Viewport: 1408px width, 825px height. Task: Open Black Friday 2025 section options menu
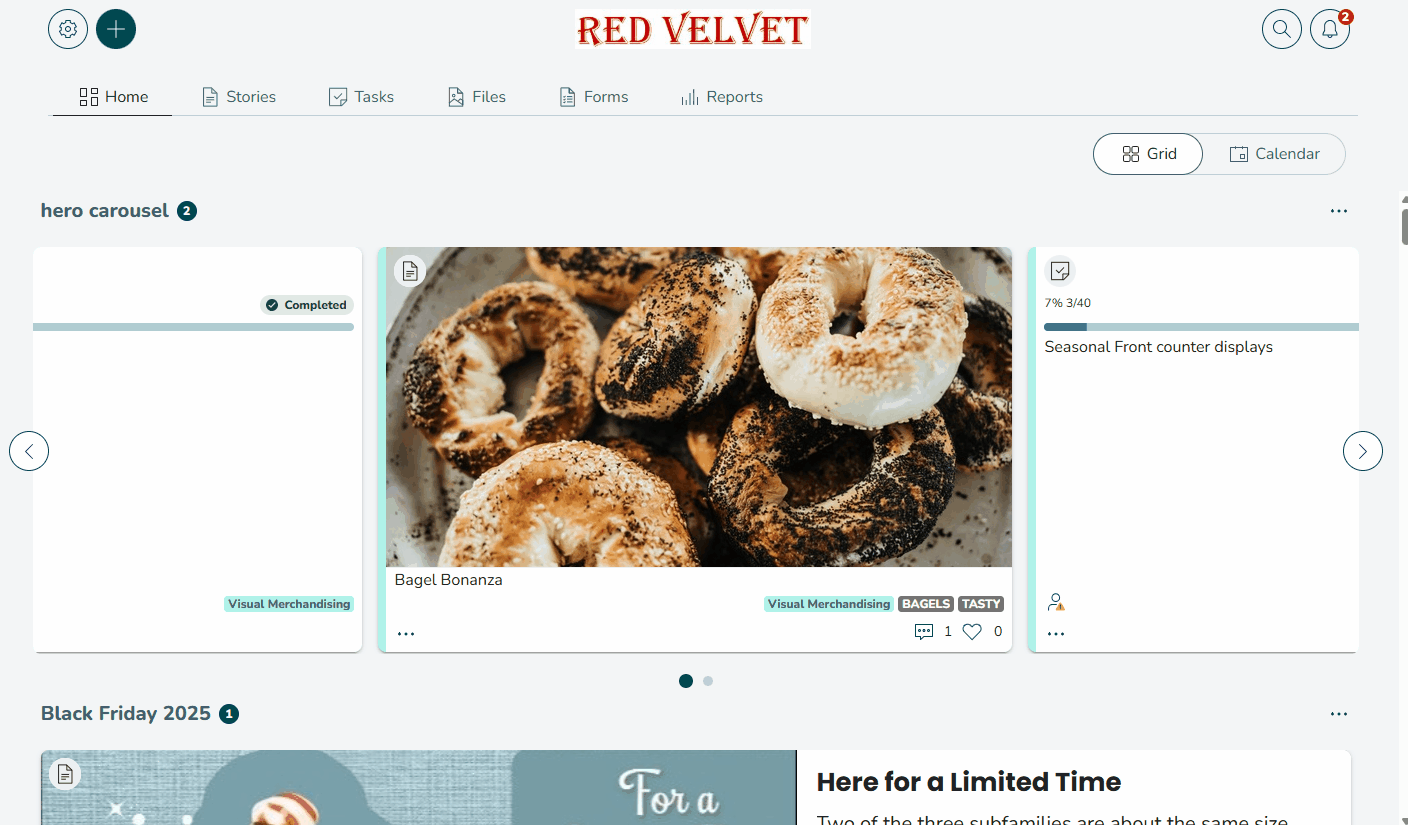[1339, 714]
